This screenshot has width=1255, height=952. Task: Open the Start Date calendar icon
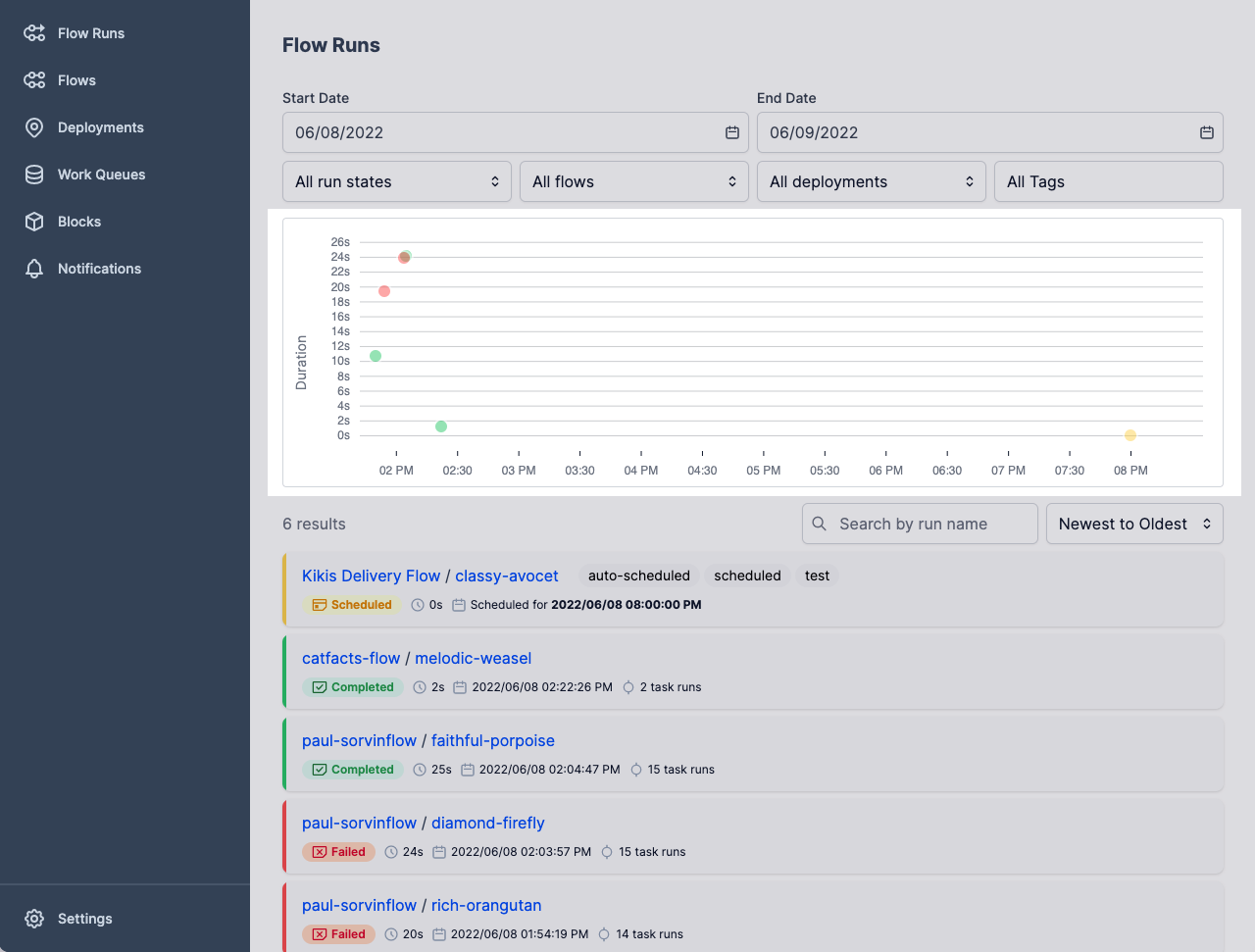(731, 132)
